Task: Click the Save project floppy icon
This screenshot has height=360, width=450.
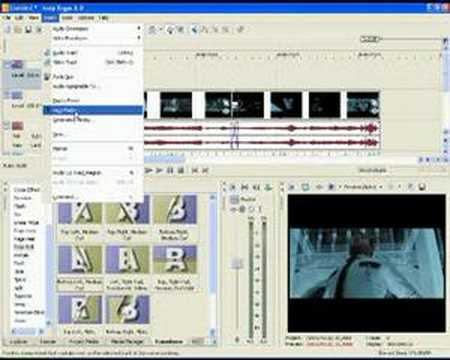Action: 28,29
